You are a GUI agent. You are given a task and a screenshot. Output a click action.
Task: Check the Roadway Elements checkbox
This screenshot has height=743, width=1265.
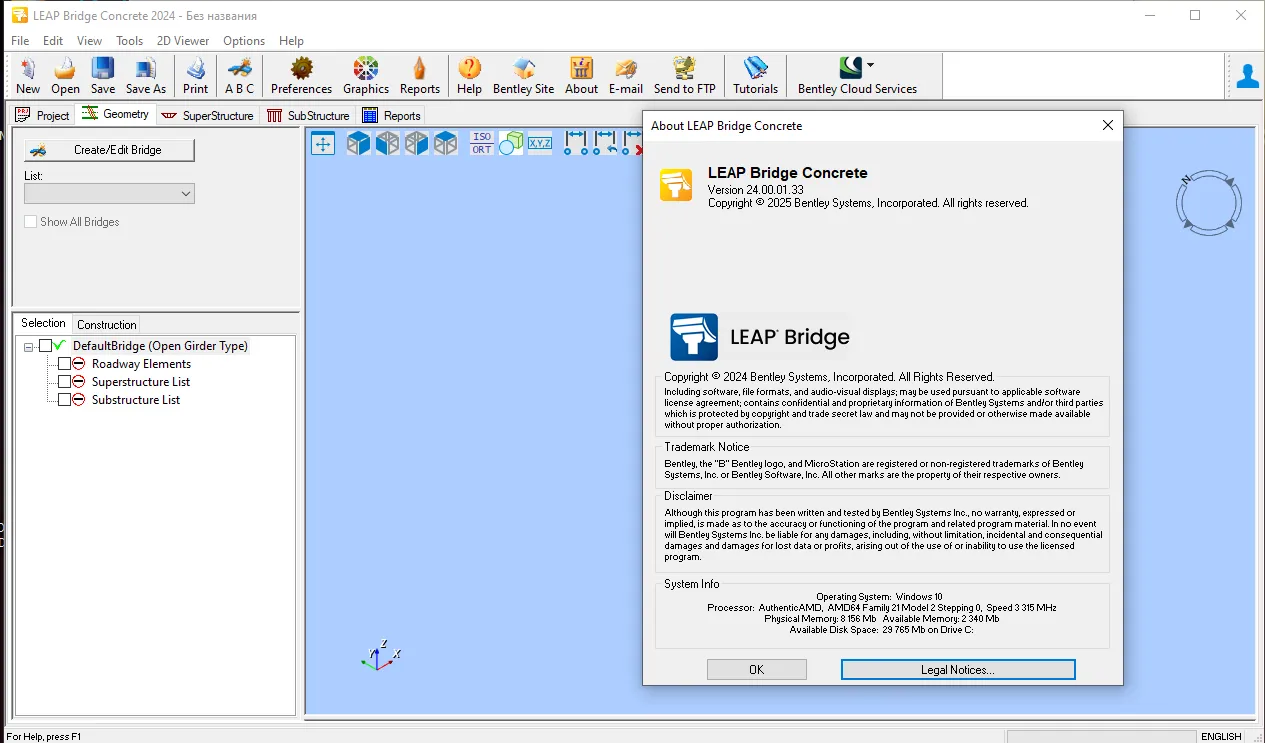64,364
